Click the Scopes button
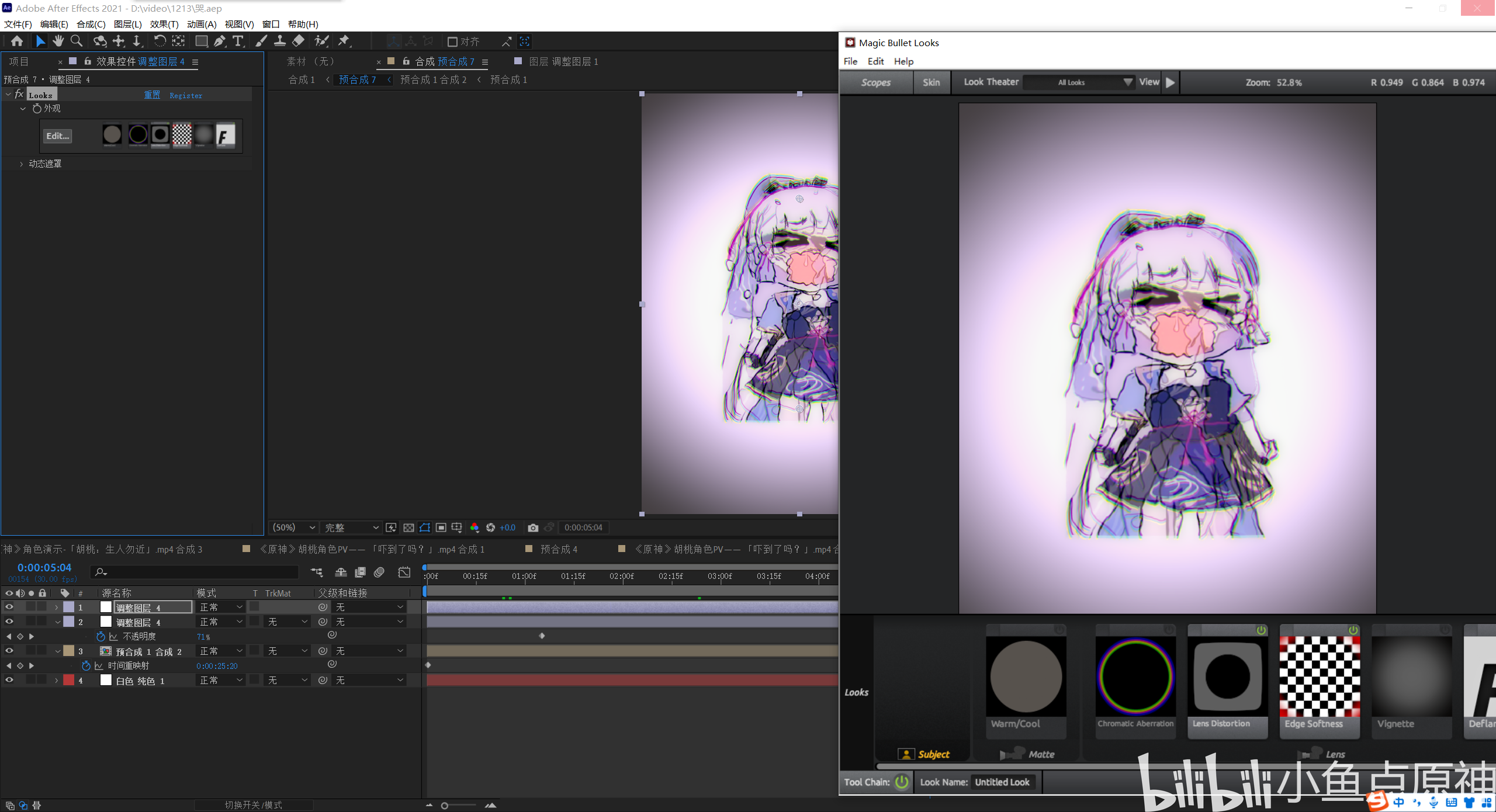 876,82
